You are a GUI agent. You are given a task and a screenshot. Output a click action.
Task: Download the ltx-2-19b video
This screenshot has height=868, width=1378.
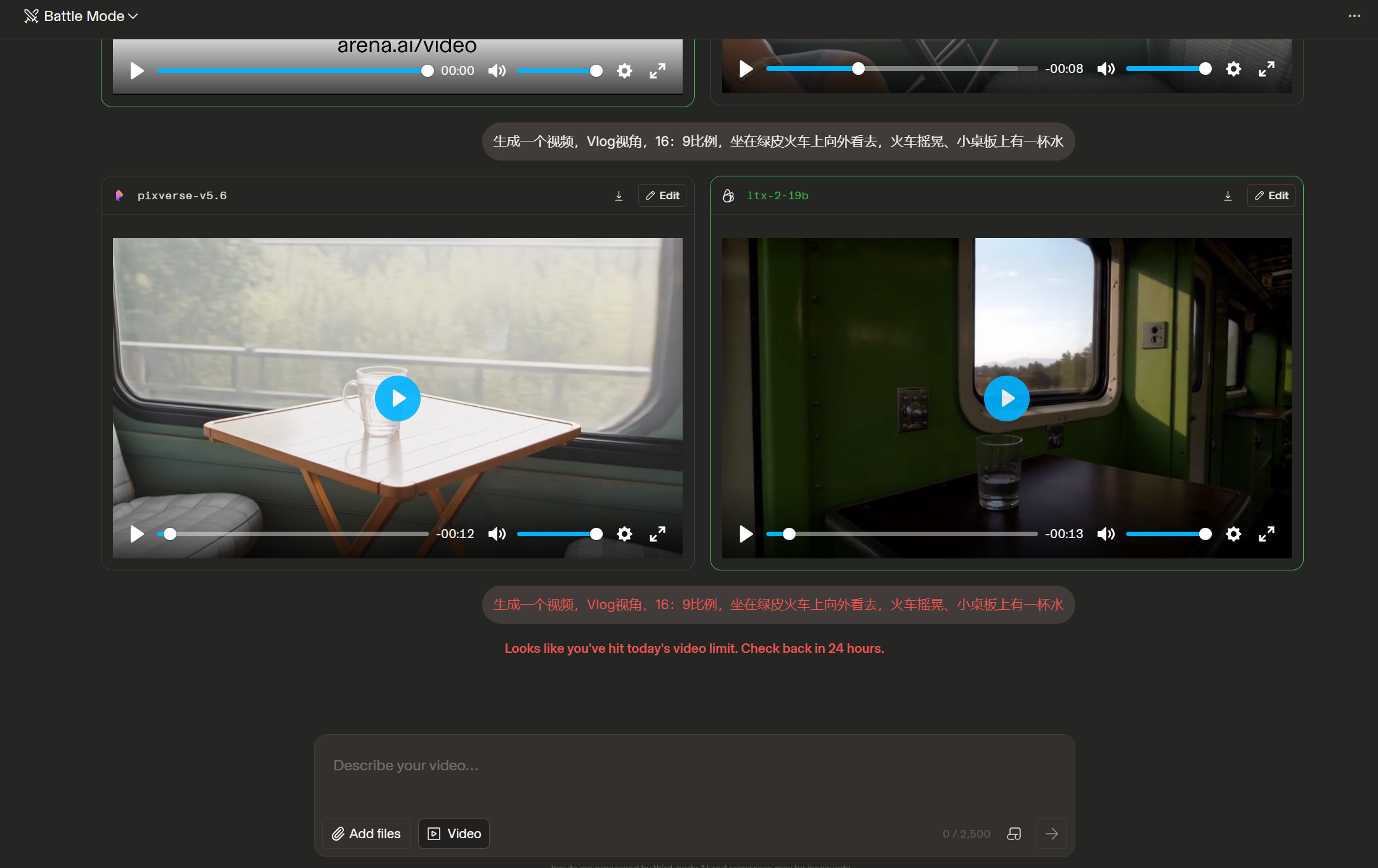point(1228,196)
